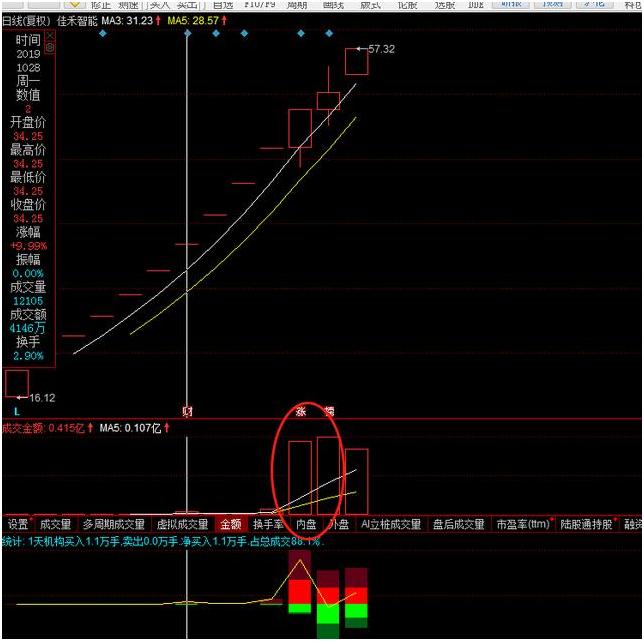644x641 pixels.
Task: Select the candlestick beside the 16.12 label
Action: pos(17,384)
